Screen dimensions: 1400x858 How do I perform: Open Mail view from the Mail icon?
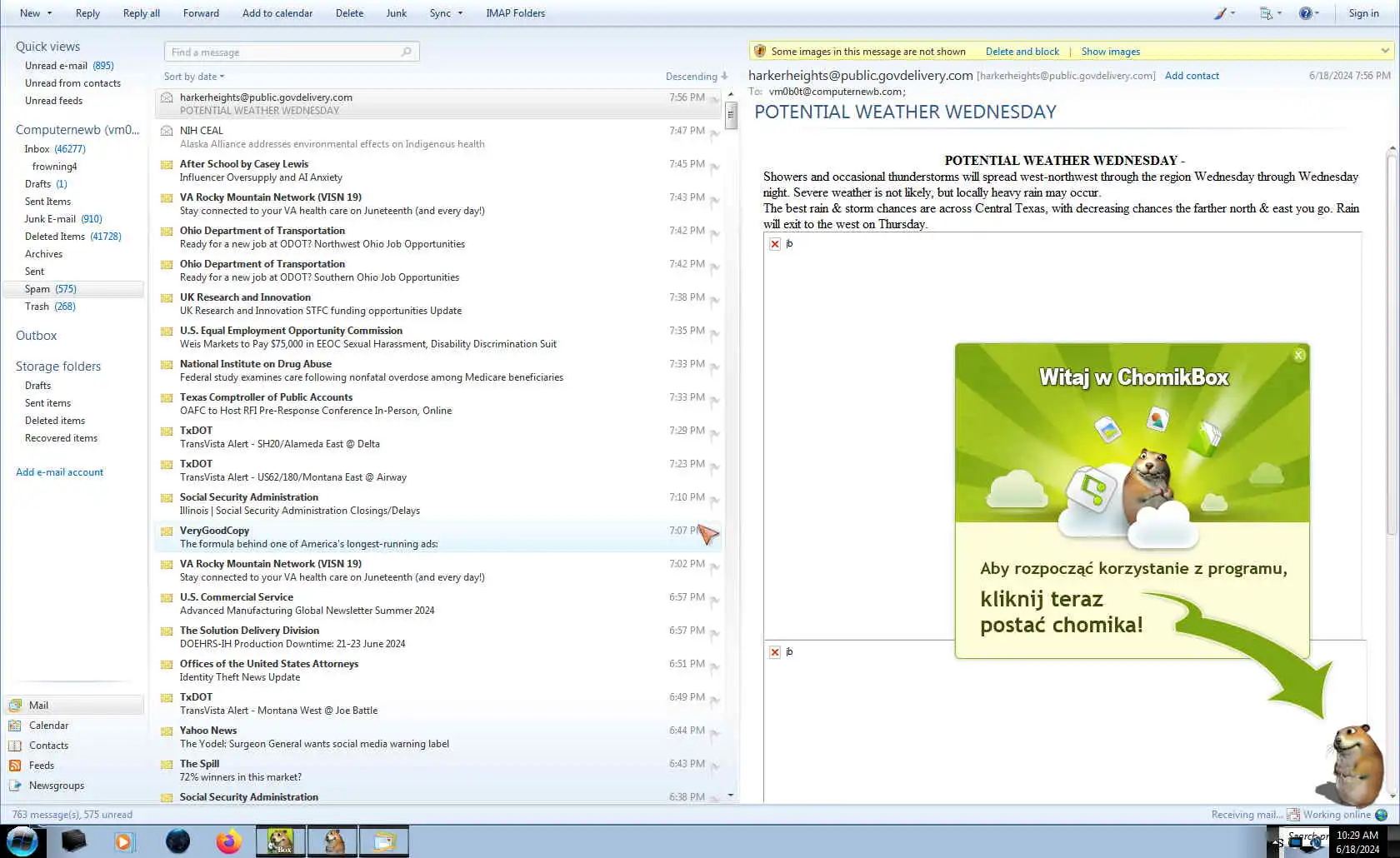(16, 706)
